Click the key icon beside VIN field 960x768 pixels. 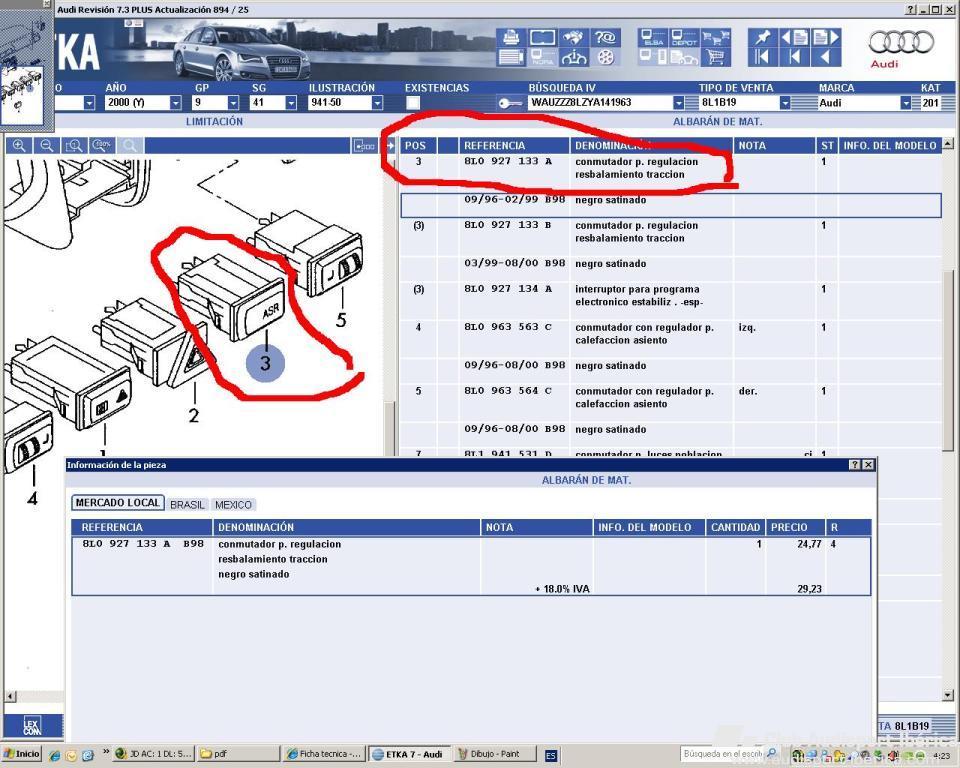[509, 103]
